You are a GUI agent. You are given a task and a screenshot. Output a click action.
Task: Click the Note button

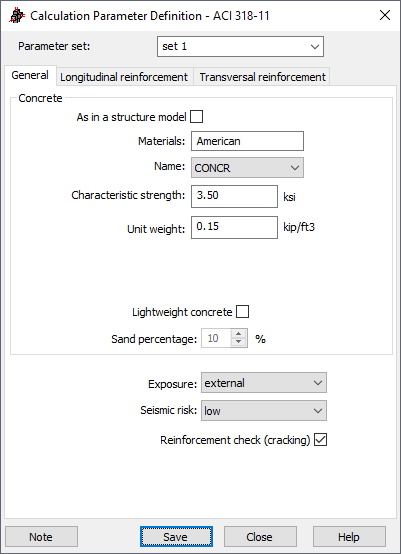[41, 537]
